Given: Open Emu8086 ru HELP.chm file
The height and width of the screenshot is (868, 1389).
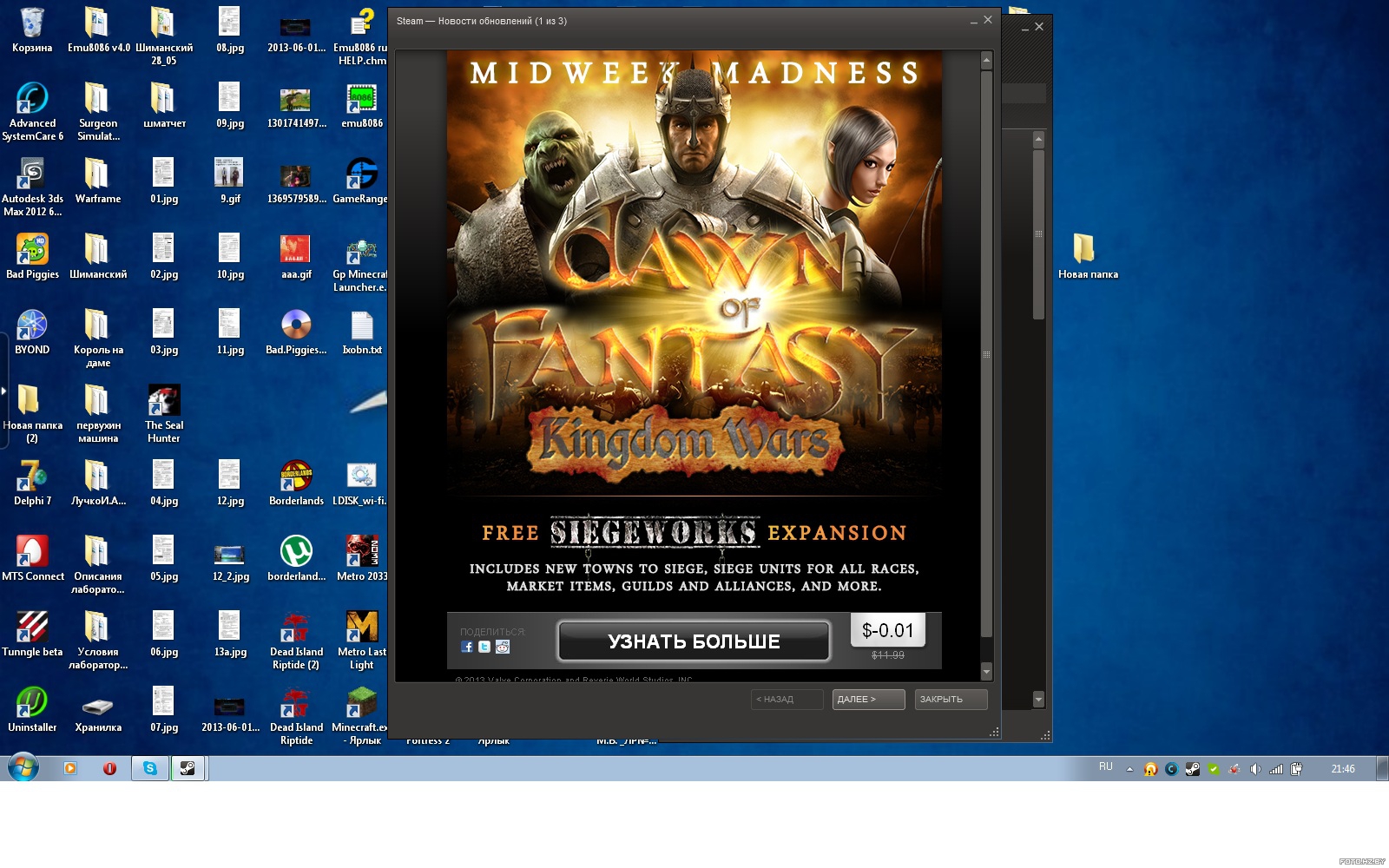Looking at the screenshot, I should tap(362, 36).
